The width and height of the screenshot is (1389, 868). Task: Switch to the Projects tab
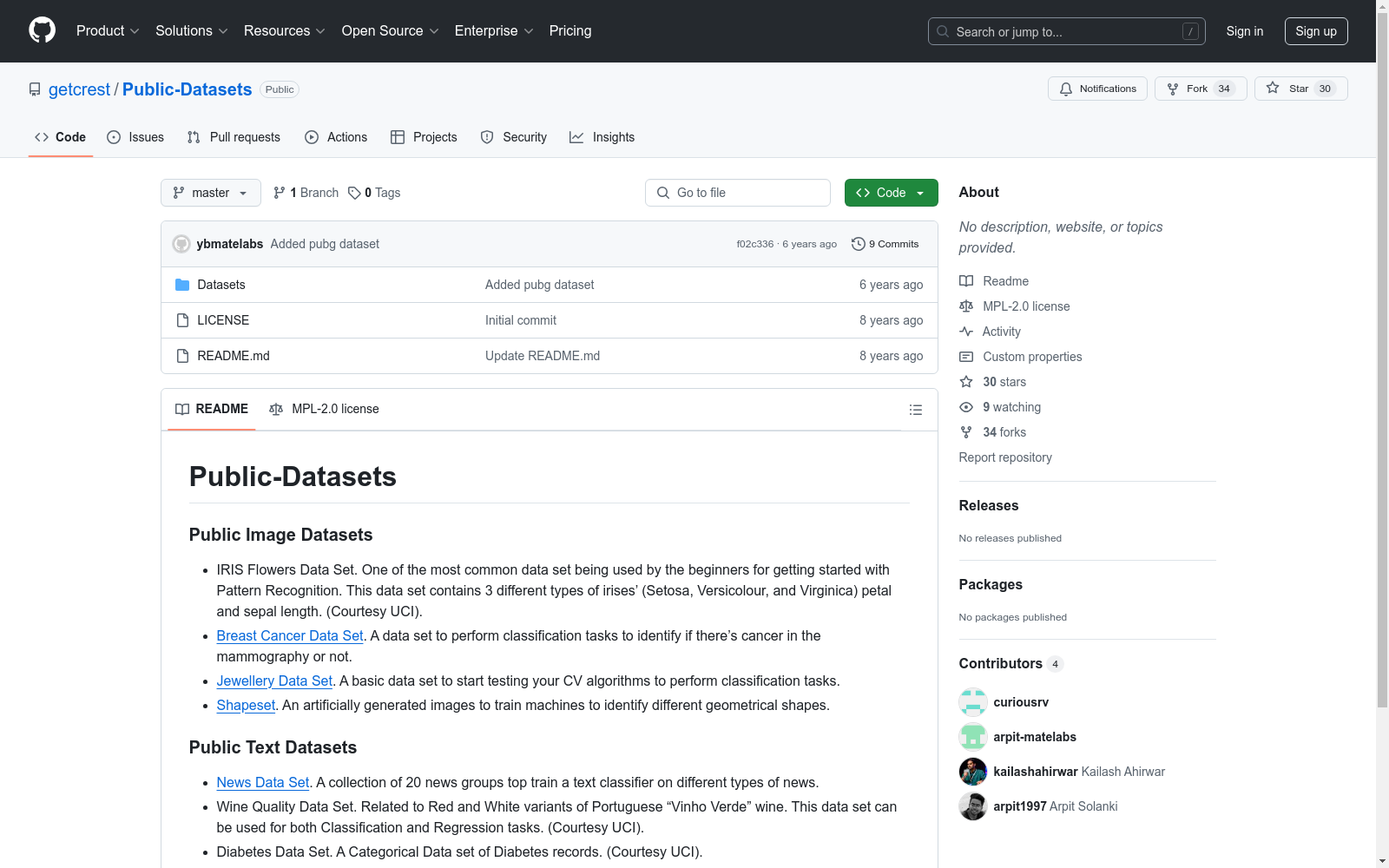424,137
